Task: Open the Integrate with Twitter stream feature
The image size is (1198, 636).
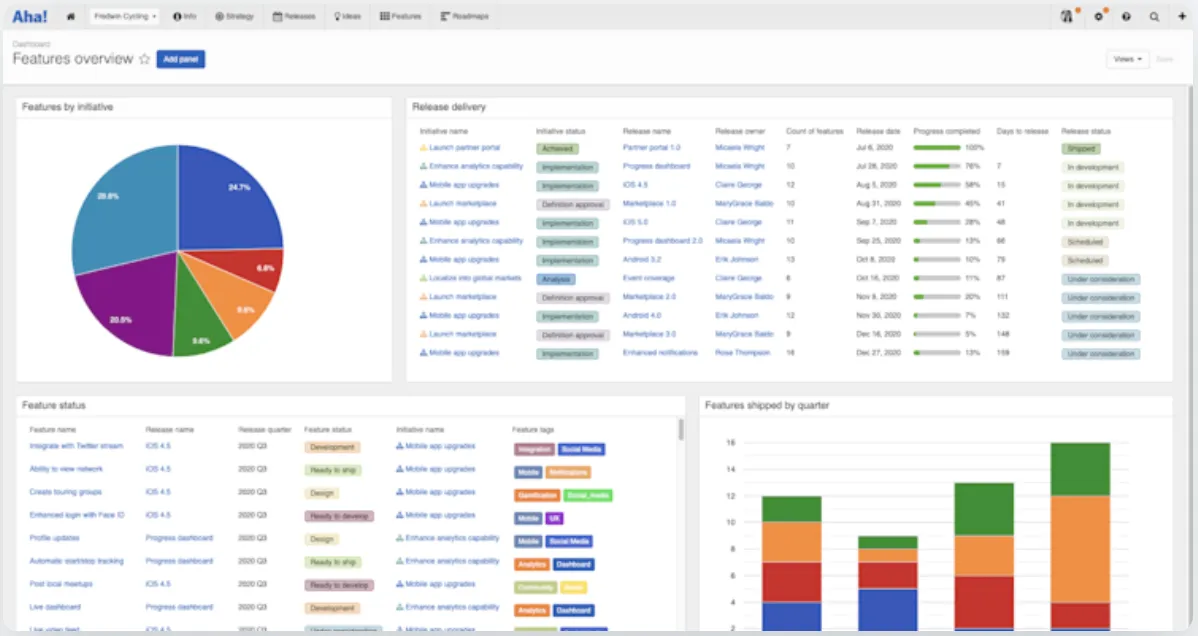Action: pyautogui.click(x=76, y=446)
